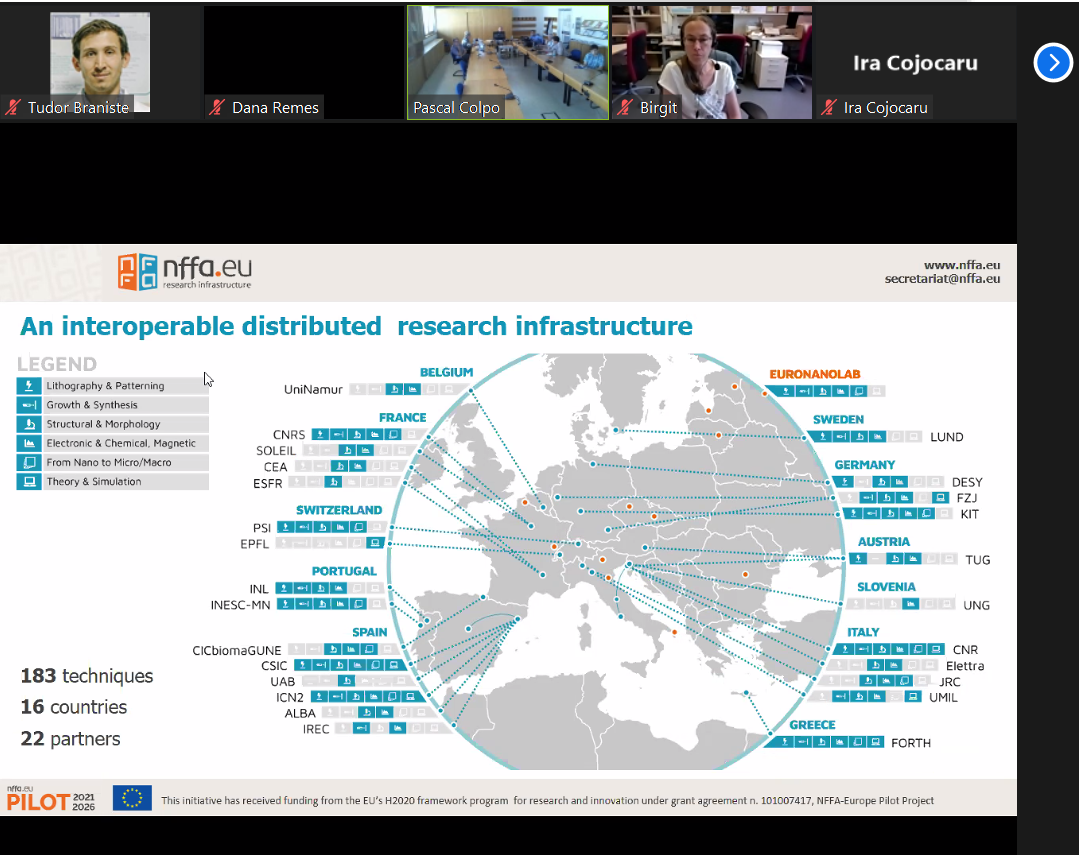
Task: Click the LUND partner label
Action: [x=947, y=437]
